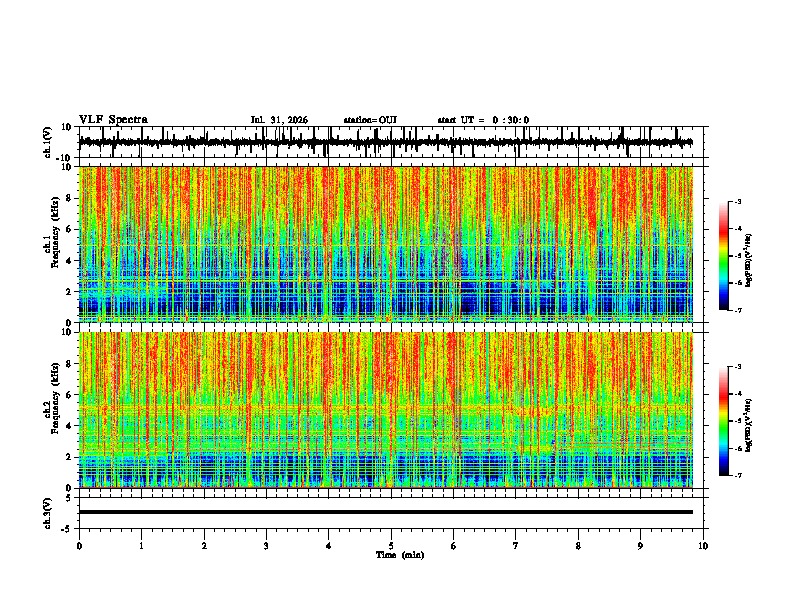792x612 pixels.
Task: Click time axis tick label 5
Action: coord(391,546)
